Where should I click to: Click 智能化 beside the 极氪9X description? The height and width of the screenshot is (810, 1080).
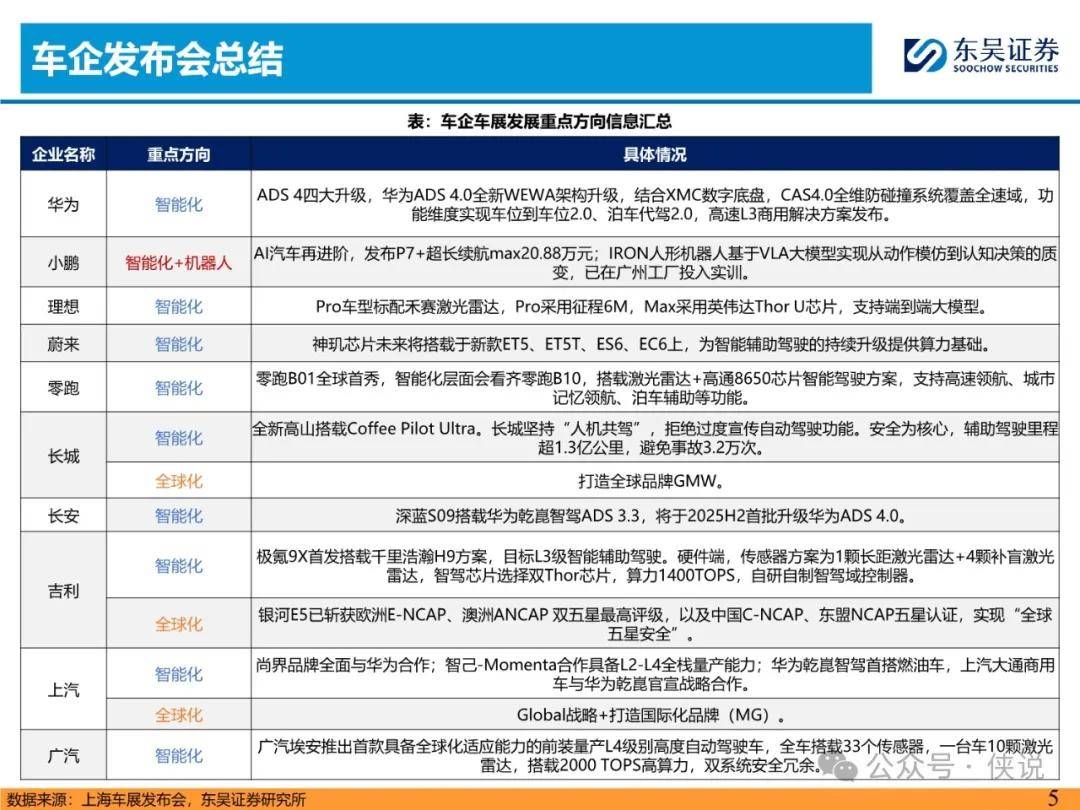pyautogui.click(x=179, y=565)
